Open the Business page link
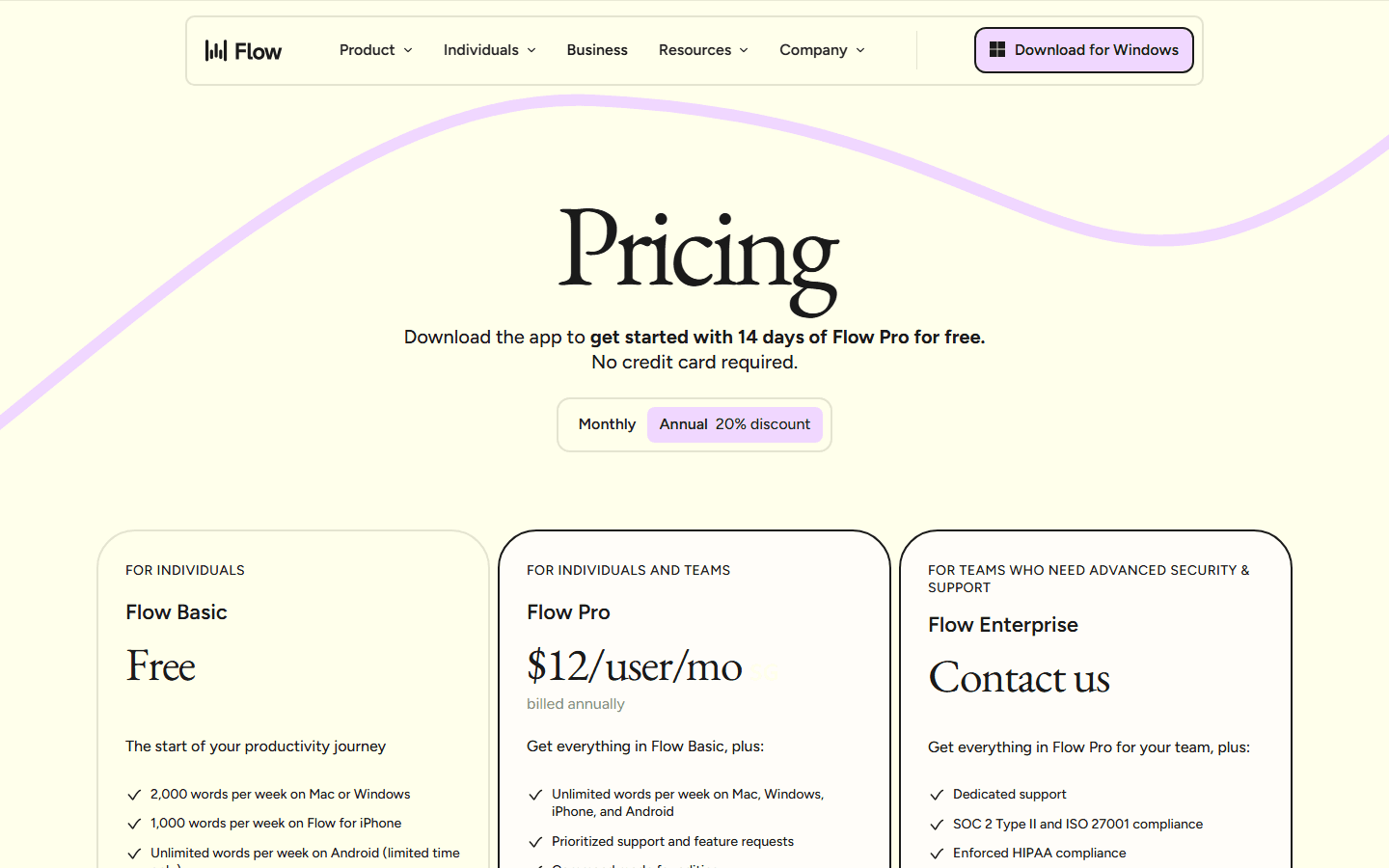The height and width of the screenshot is (868, 1389). (x=597, y=50)
